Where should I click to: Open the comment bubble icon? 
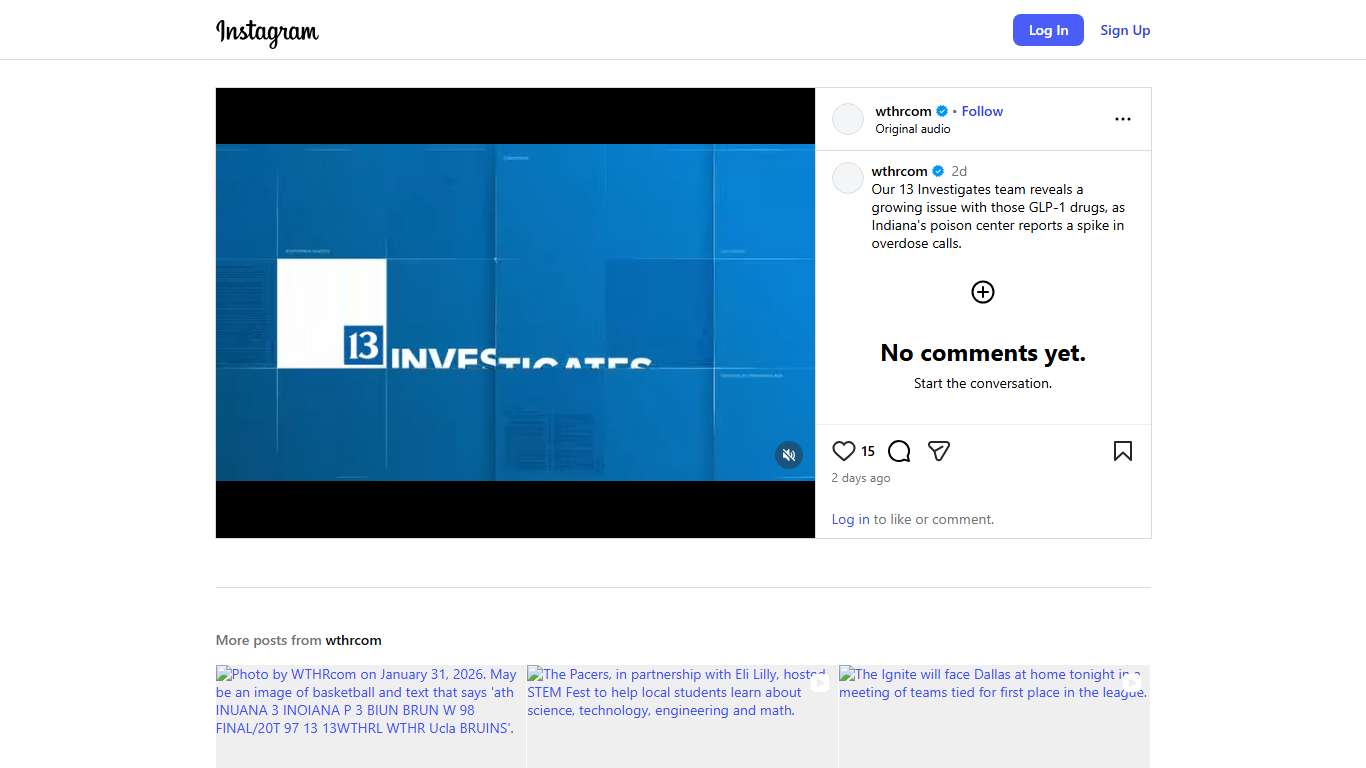(899, 451)
